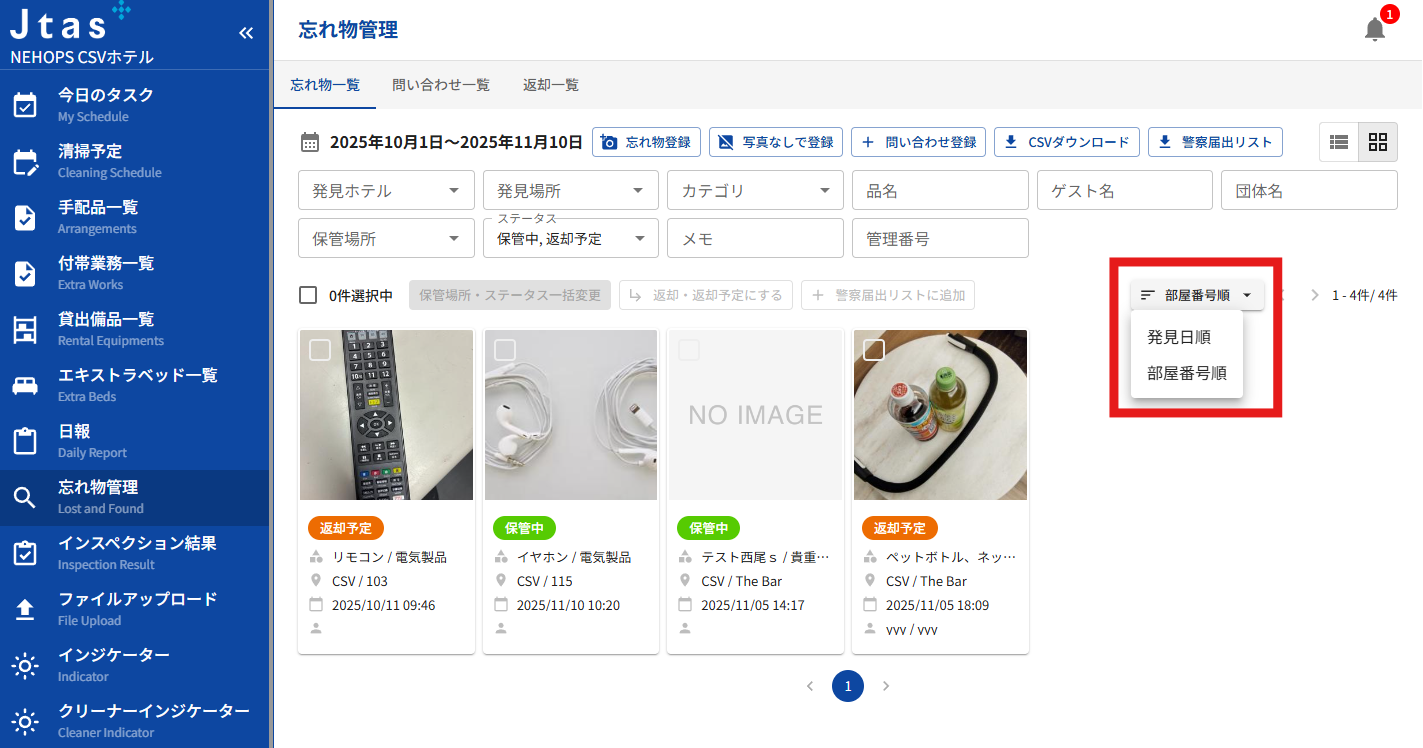Open Daily Report clipboard icon in sidebar
This screenshot has width=1423, height=748.
(x=25, y=441)
